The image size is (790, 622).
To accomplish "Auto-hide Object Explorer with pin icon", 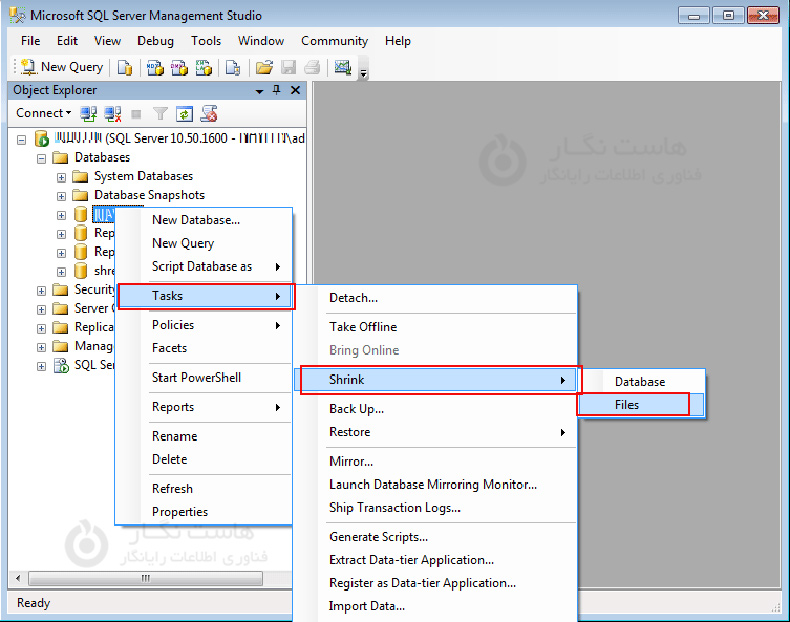I will [x=277, y=90].
